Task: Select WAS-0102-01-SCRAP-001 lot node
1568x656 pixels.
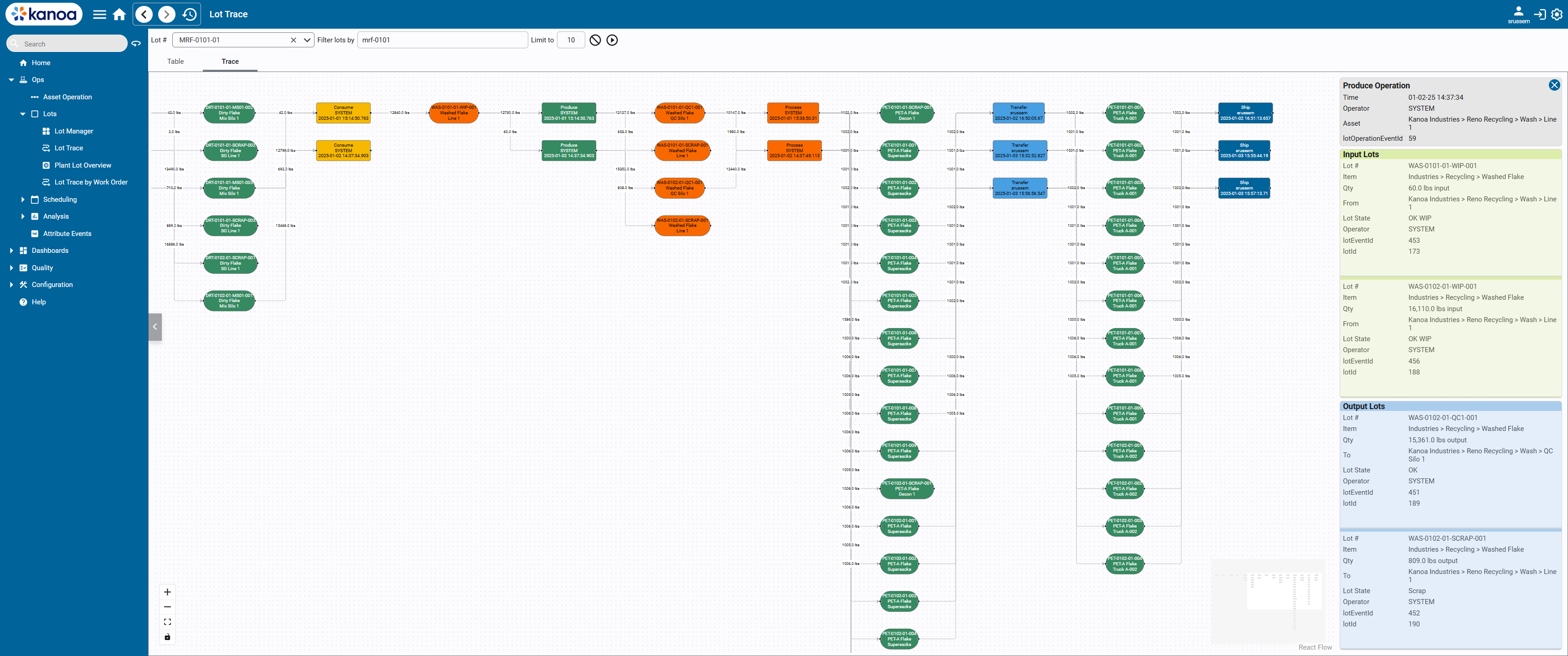Action: click(682, 226)
